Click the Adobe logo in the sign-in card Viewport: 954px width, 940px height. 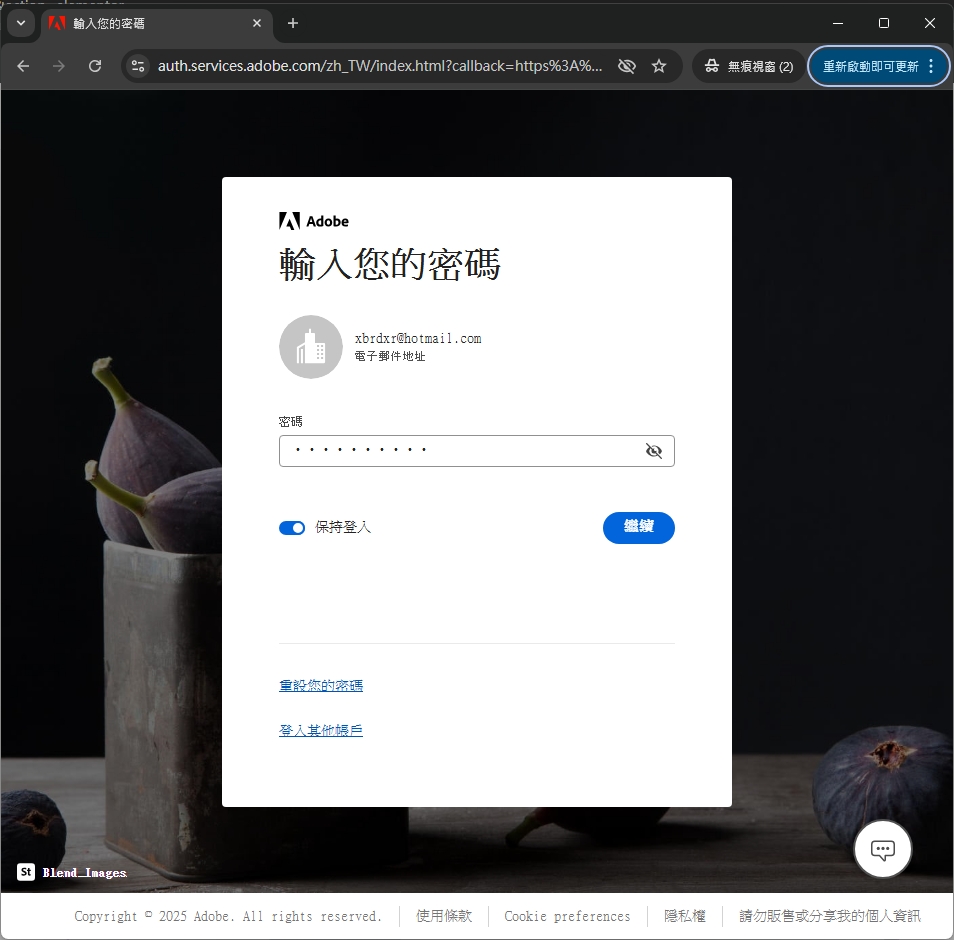314,221
